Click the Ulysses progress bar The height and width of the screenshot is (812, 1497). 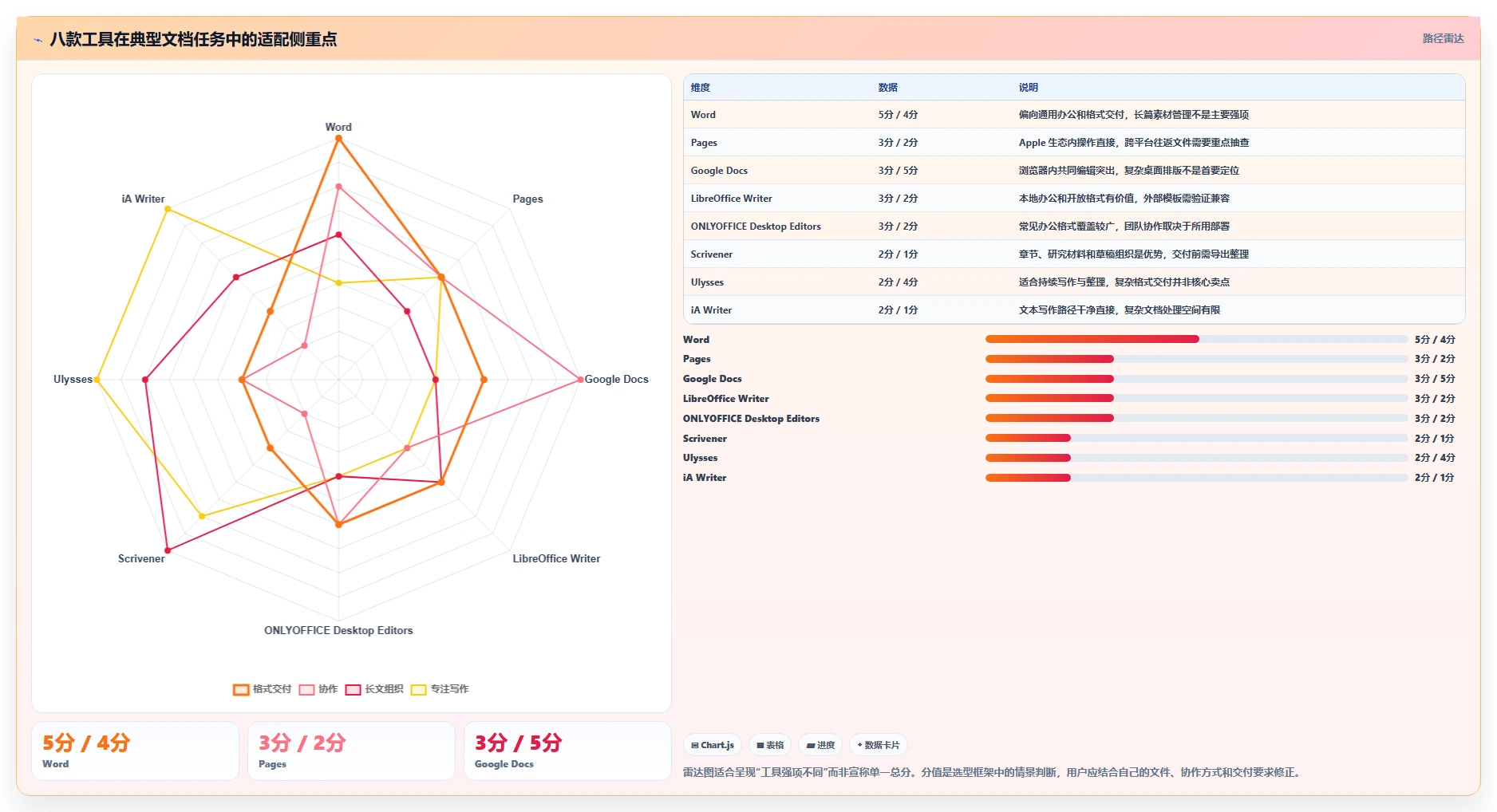pyautogui.click(x=1196, y=458)
